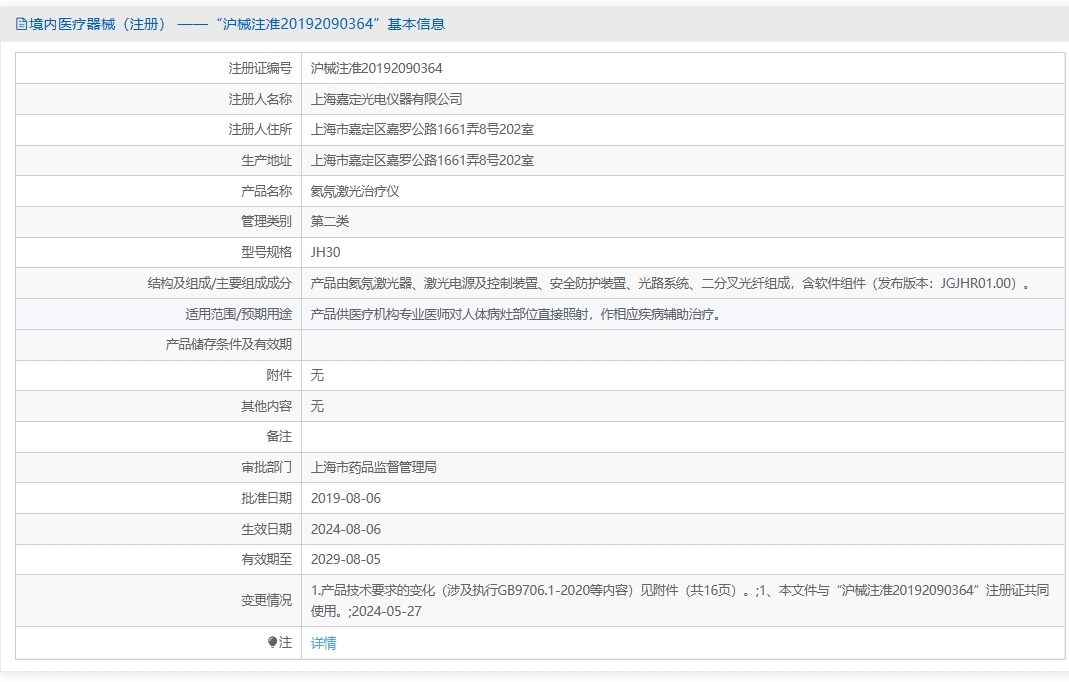Screen dimensions: 1069x682
Task: Select the 附件 value 无
Action: click(x=317, y=375)
